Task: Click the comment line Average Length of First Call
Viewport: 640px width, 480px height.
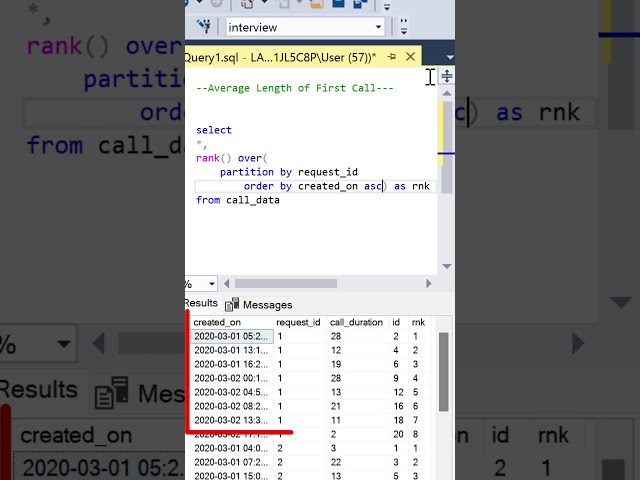Action: pyautogui.click(x=295, y=88)
